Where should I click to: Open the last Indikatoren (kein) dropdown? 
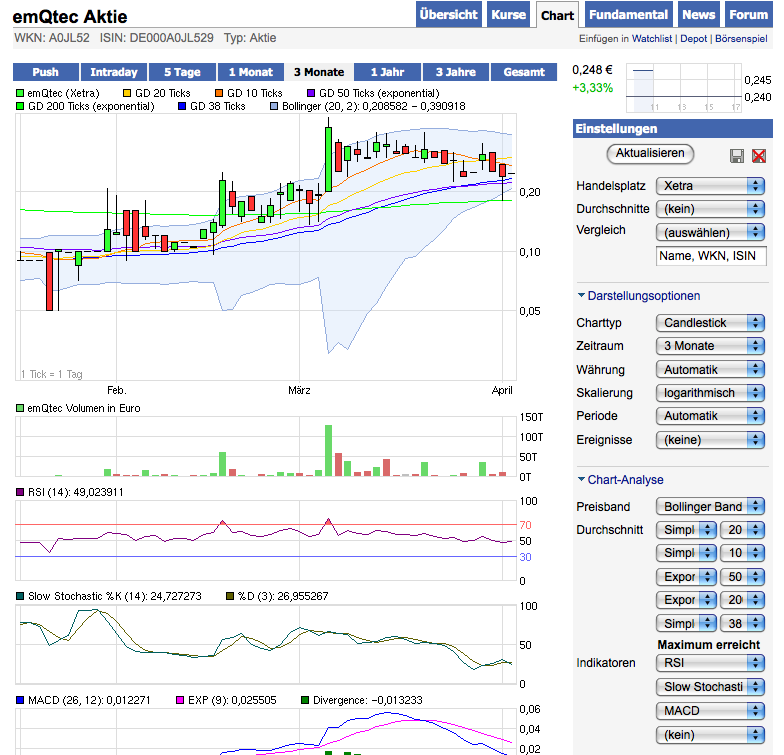click(710, 735)
